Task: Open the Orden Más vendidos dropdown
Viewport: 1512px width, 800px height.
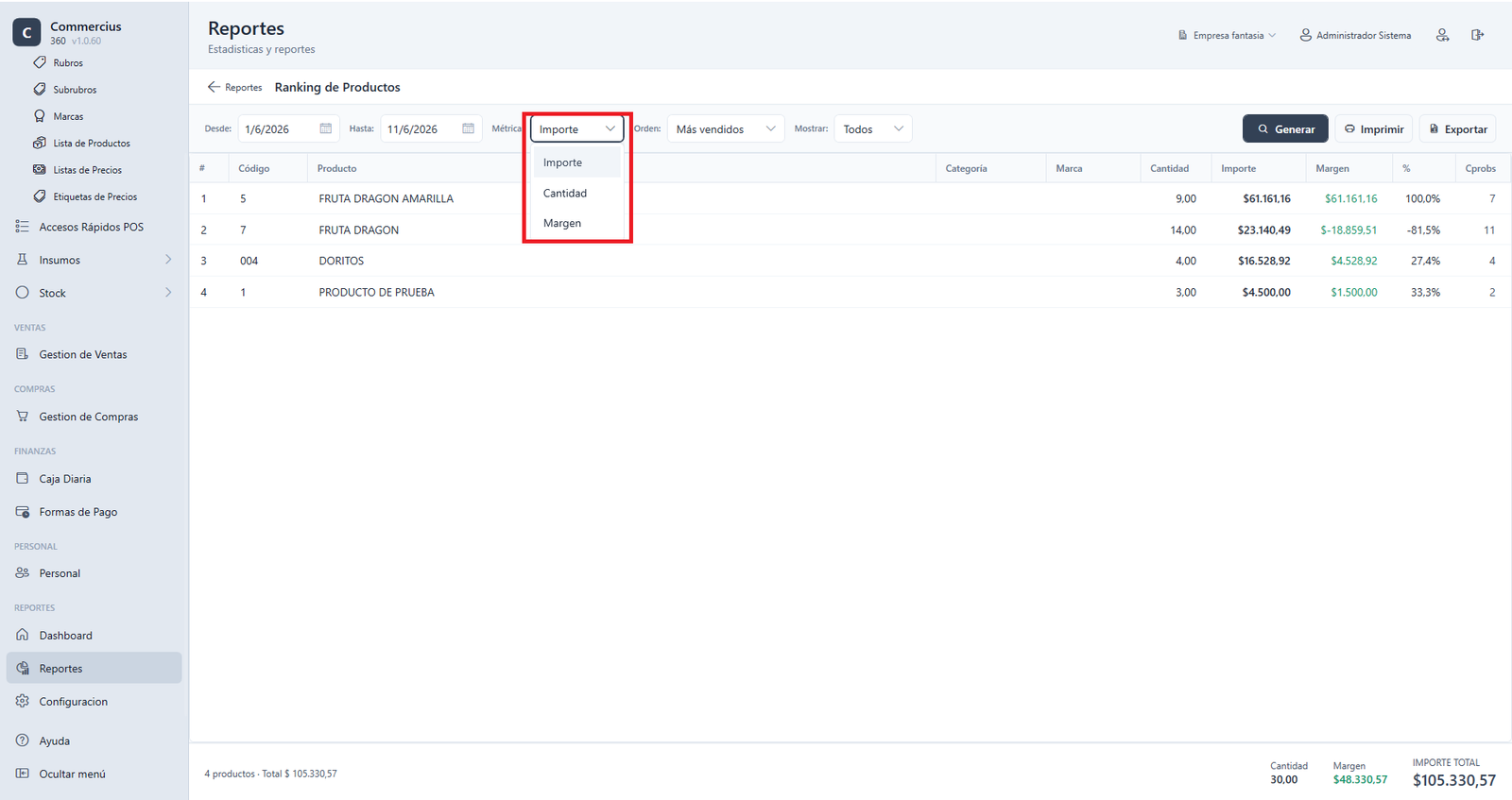Action: (x=726, y=128)
